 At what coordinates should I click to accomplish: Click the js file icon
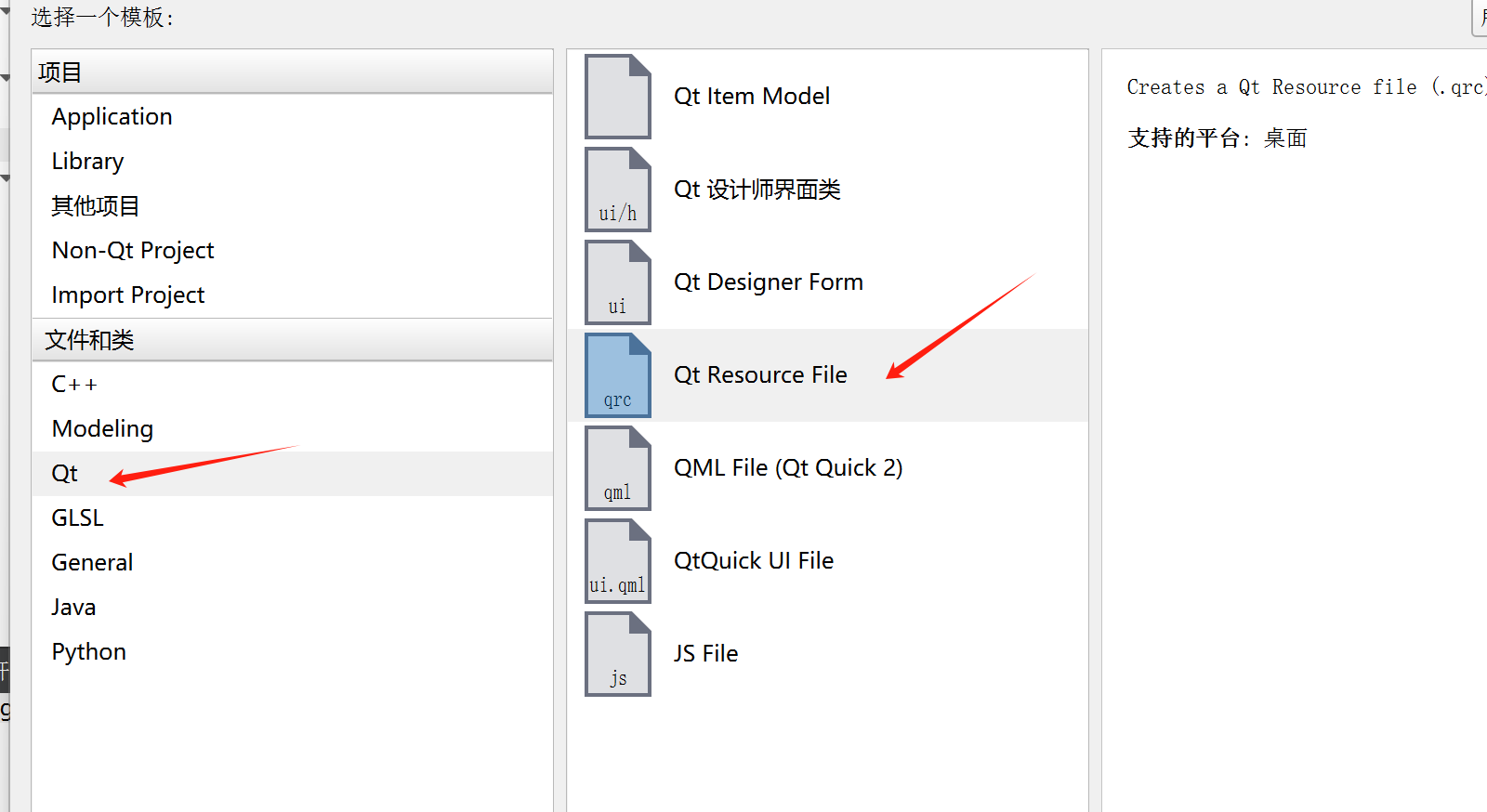point(618,654)
